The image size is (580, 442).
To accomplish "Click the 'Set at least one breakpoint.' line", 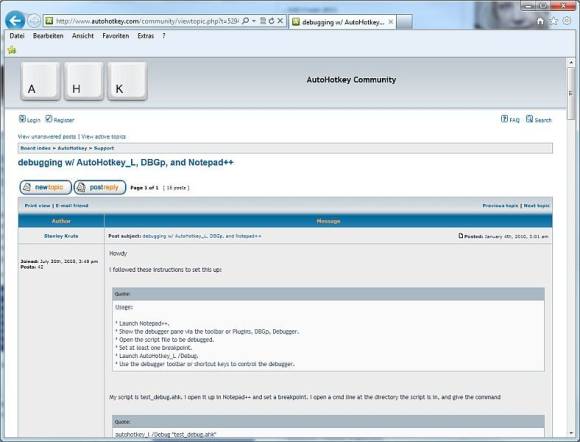I will pyautogui.click(x=155, y=348).
